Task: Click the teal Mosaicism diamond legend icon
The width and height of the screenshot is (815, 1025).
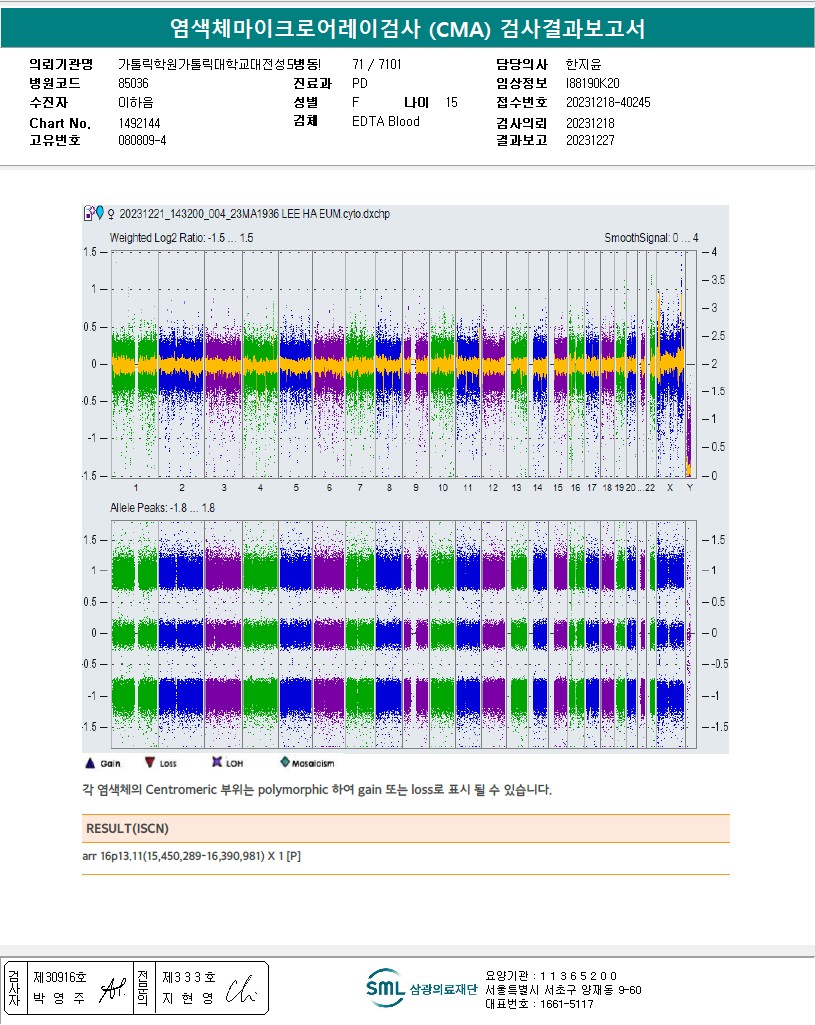Action: (284, 762)
